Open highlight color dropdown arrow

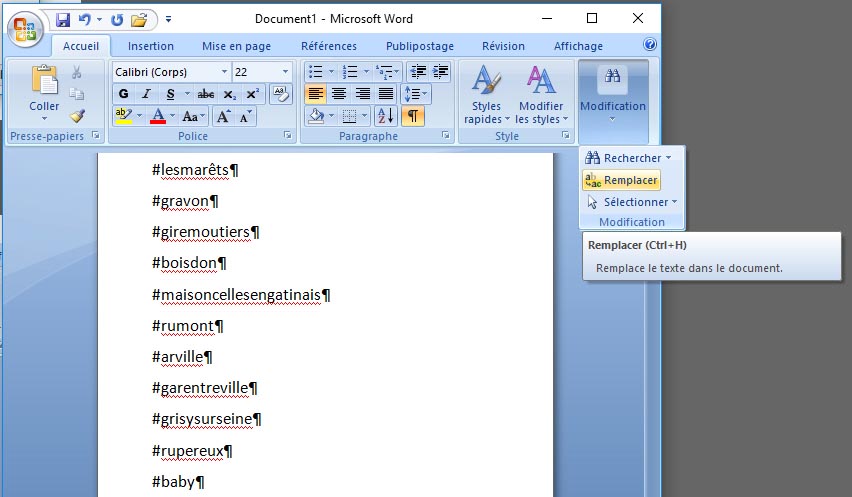[x=139, y=116]
